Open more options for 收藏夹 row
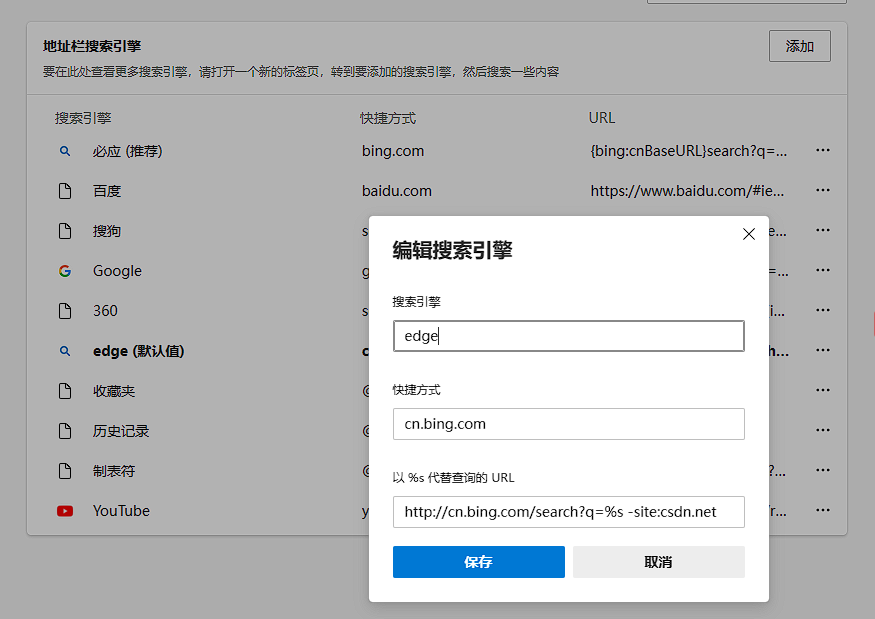 coord(823,390)
